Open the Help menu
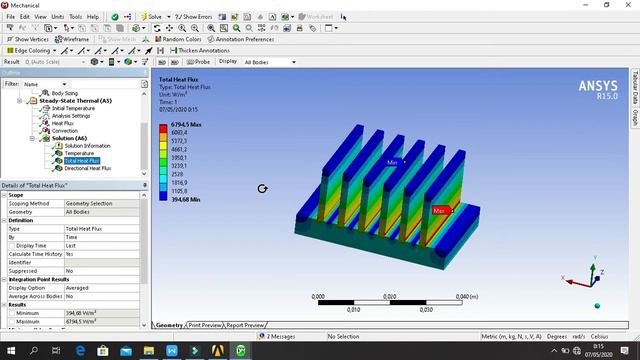This screenshot has height=360, width=640. [93, 17]
